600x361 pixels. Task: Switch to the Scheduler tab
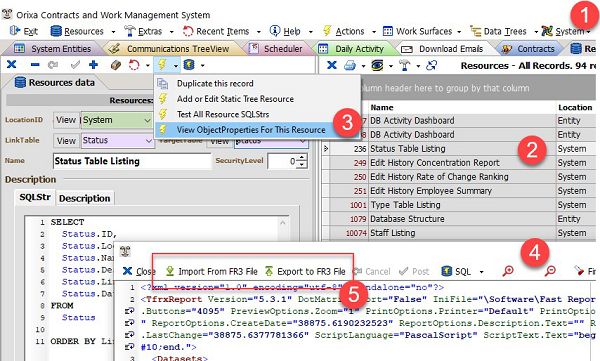282,49
